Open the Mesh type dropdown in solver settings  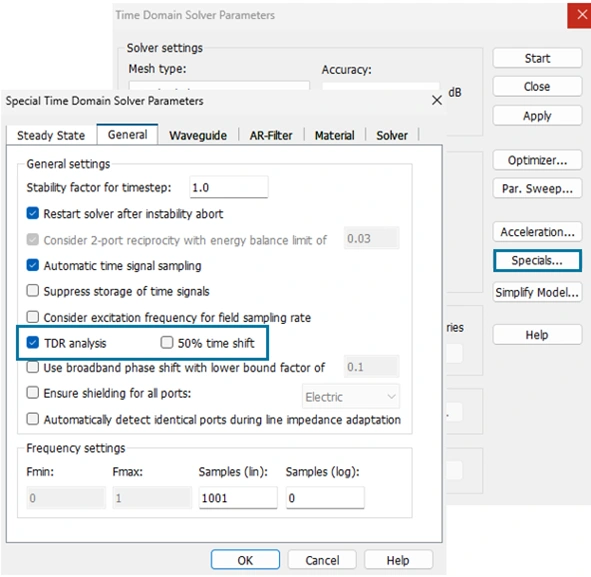(x=219, y=85)
